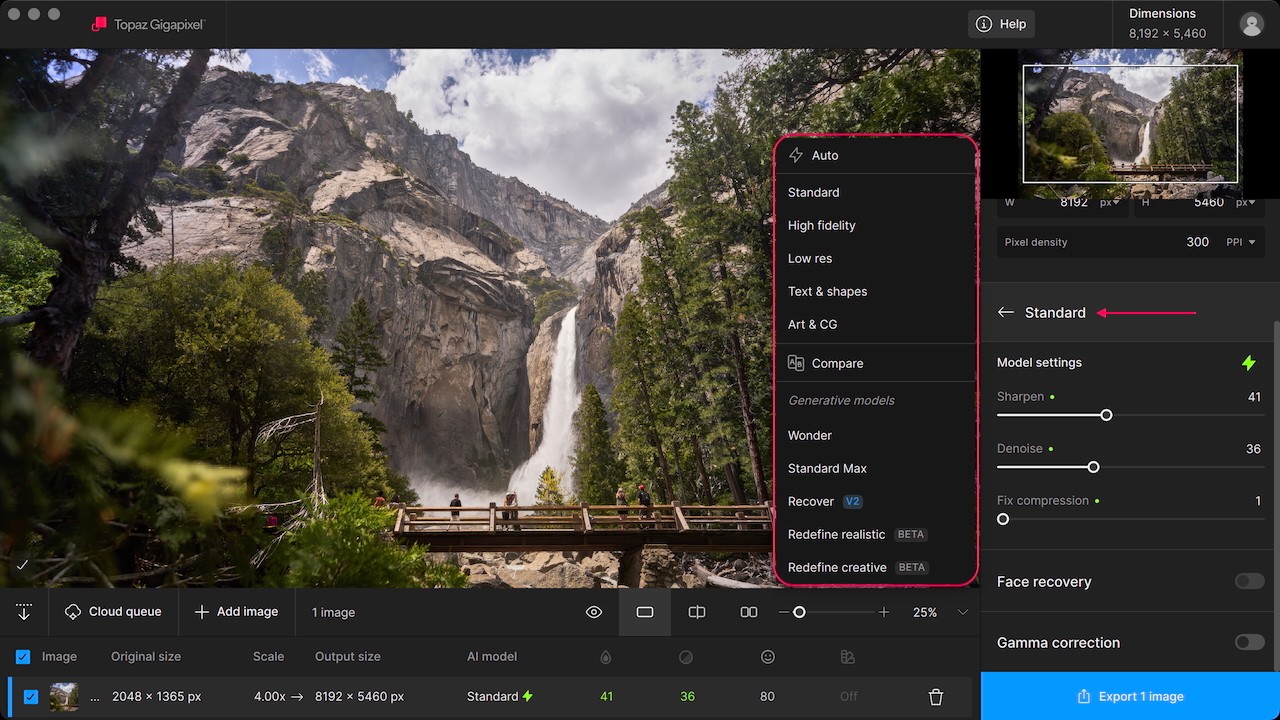Image resolution: width=1280 pixels, height=720 pixels.
Task: Click the zoom slider handle
Action: 799,612
